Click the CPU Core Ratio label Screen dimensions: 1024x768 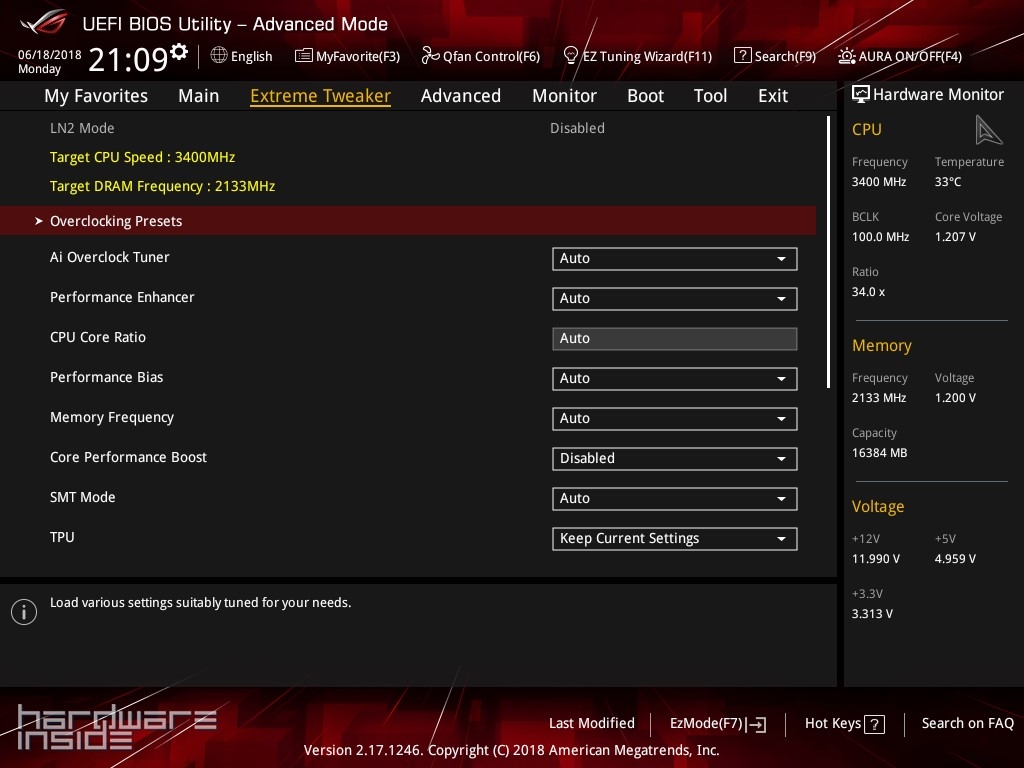point(98,337)
